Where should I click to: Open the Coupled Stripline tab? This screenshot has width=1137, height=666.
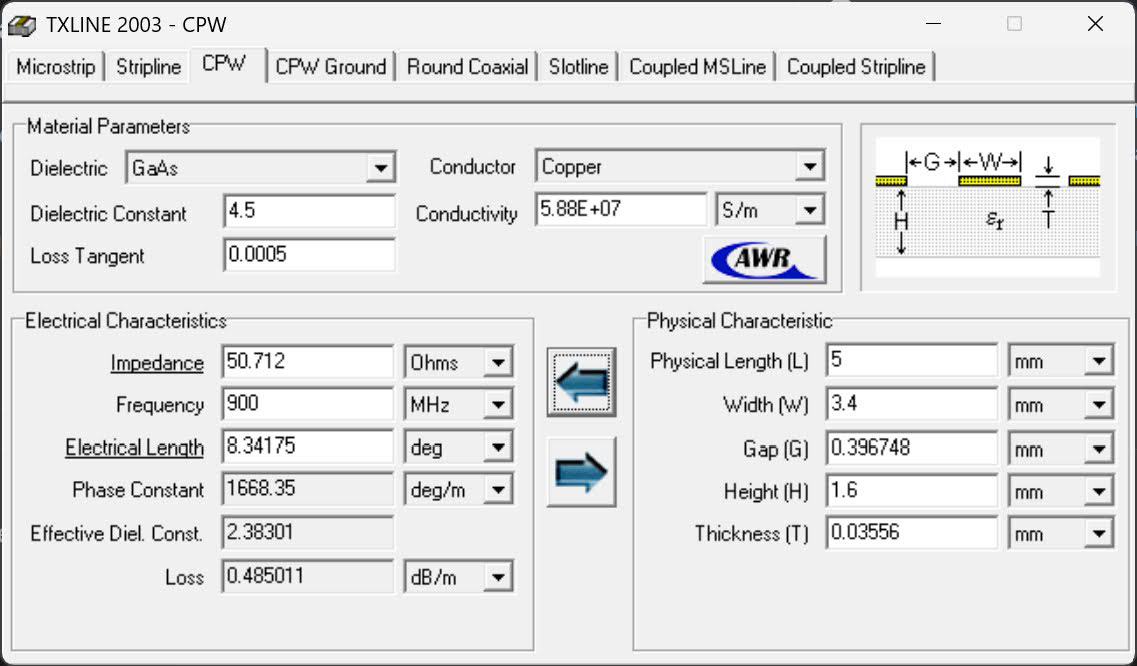(x=856, y=67)
